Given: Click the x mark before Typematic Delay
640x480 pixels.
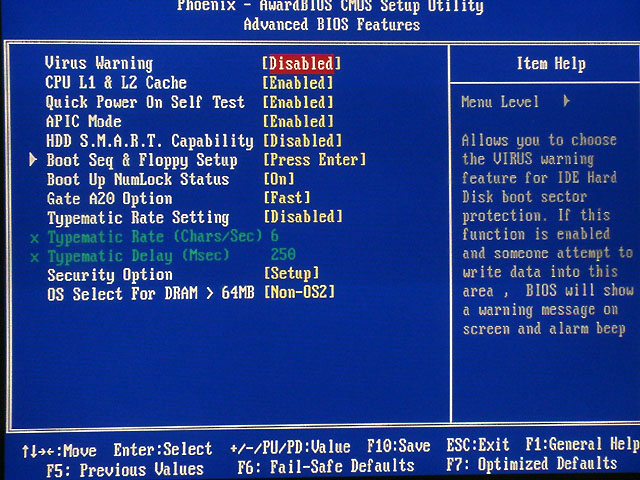Looking at the screenshot, I should coord(35,257).
